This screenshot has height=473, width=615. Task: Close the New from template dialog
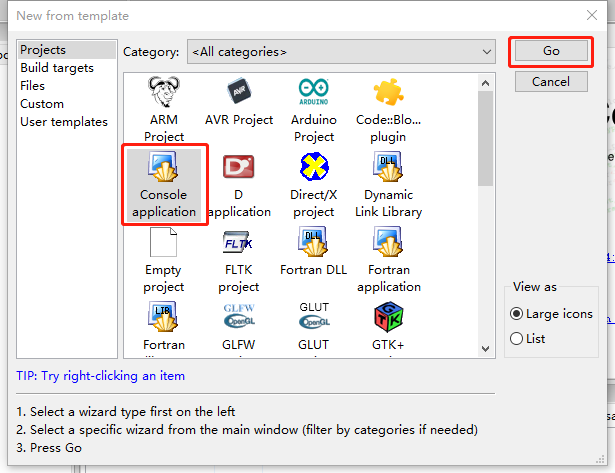(592, 15)
